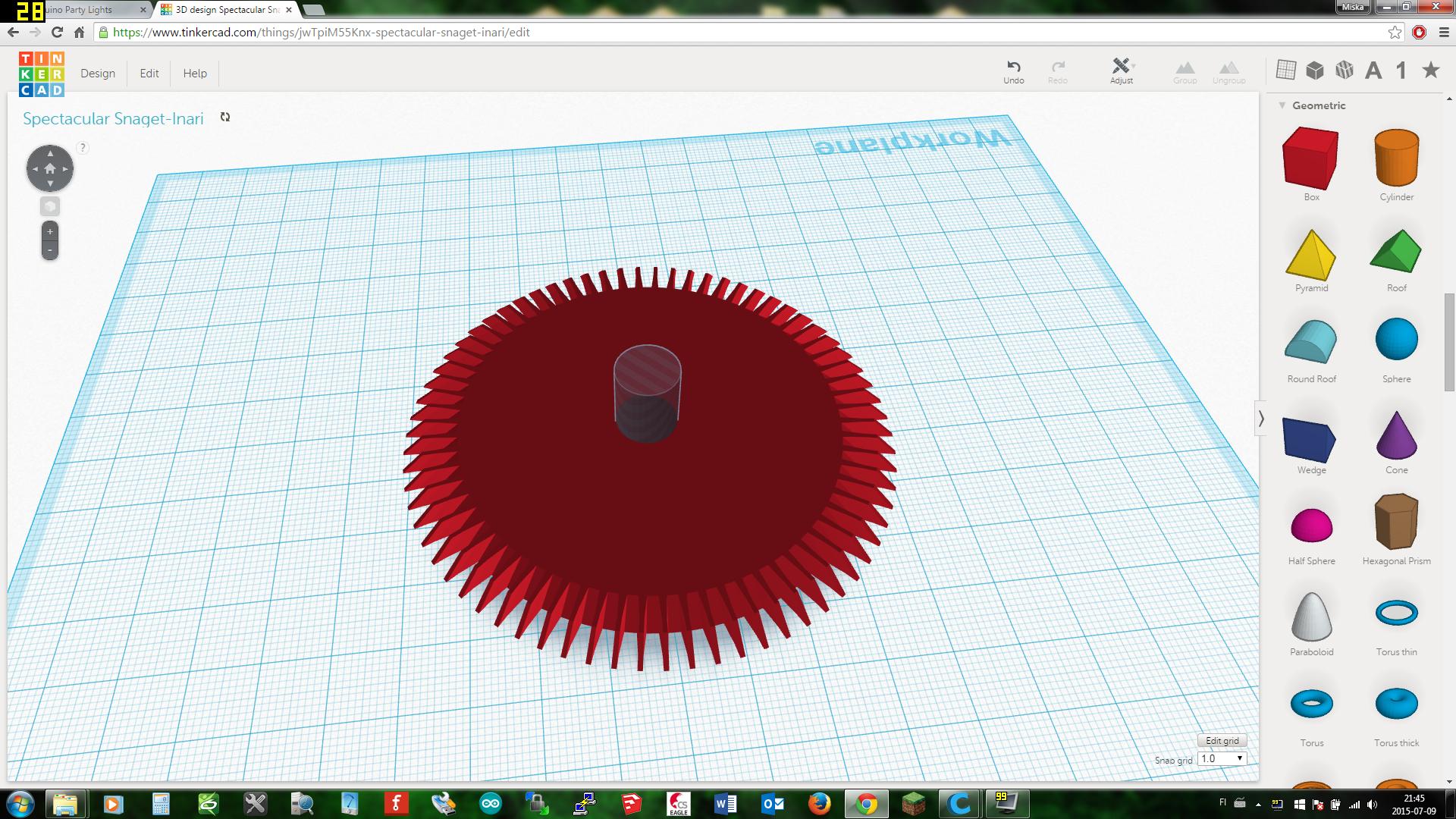The height and width of the screenshot is (819, 1456).
Task: Click the Home view button in navigation wheel
Action: (x=50, y=168)
